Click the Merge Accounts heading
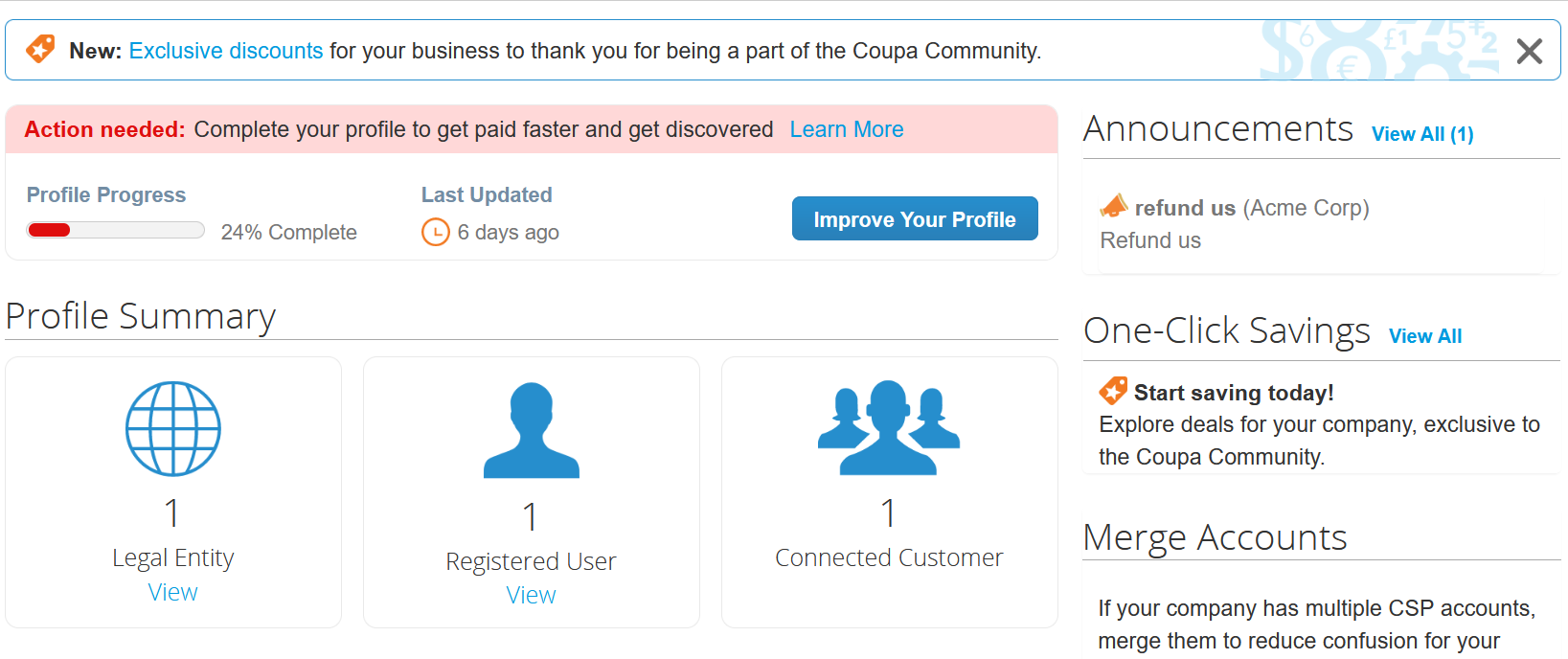 point(1215,537)
